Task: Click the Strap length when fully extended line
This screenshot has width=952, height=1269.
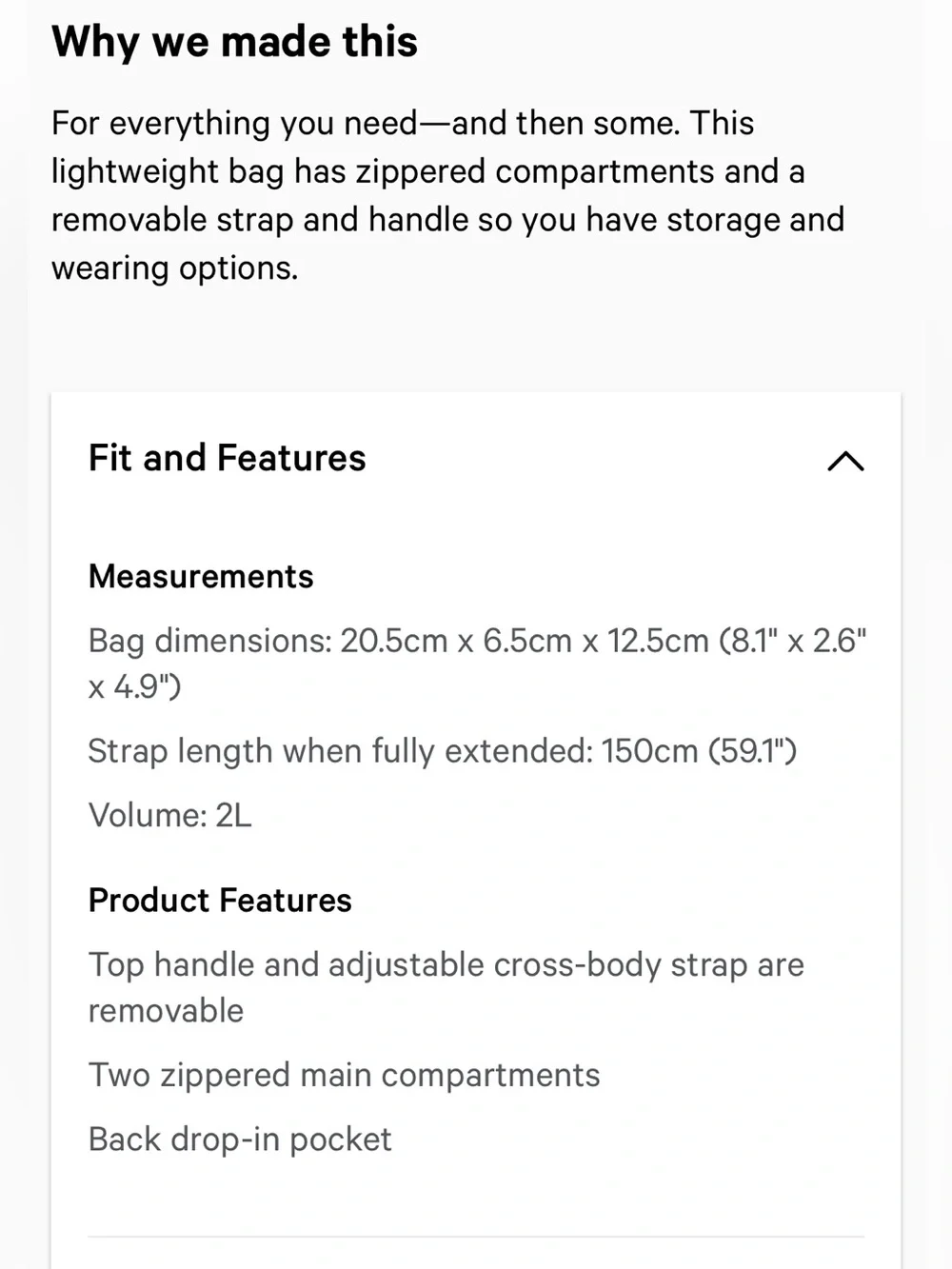Action: click(443, 751)
